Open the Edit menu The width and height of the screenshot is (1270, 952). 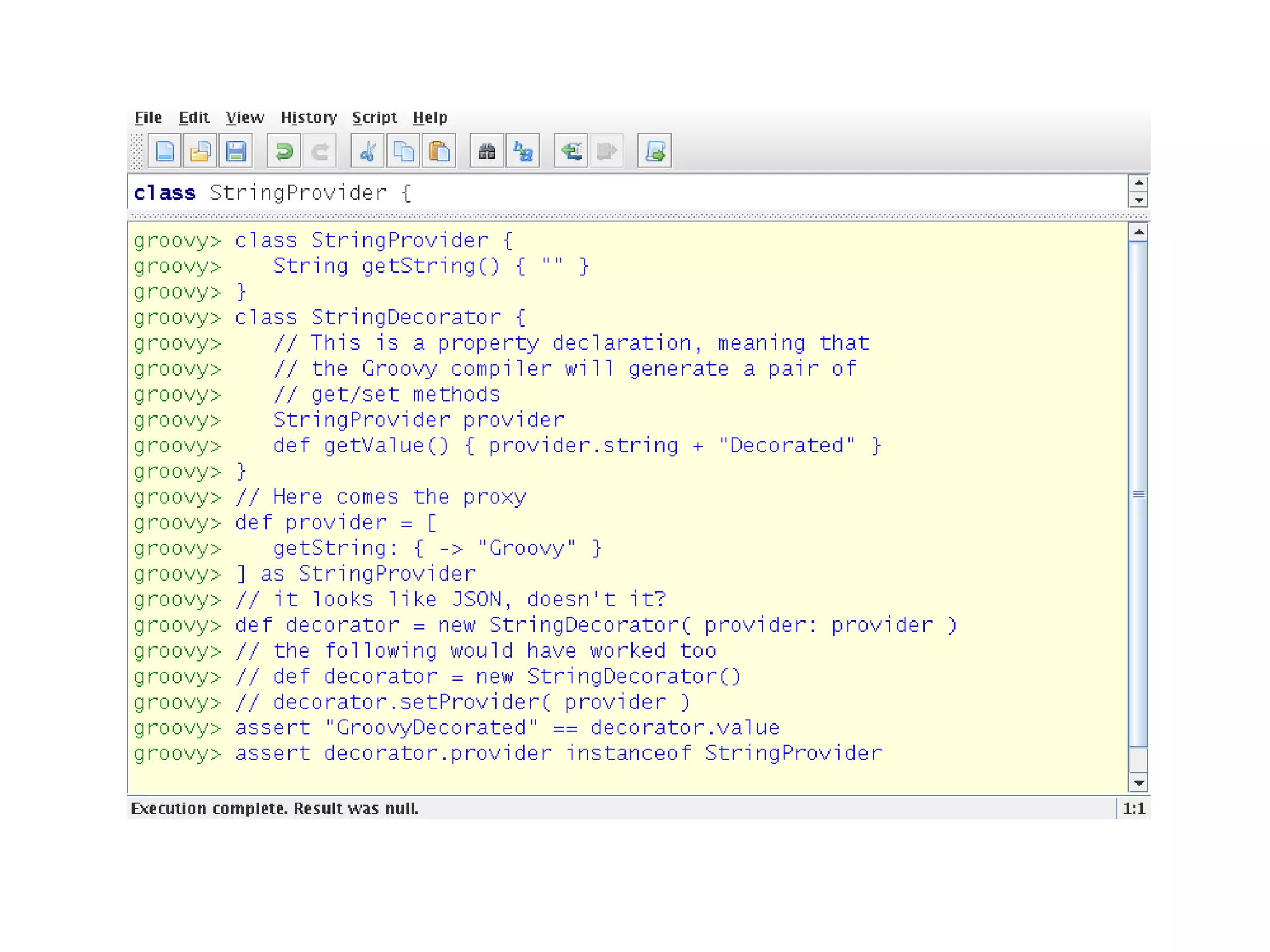[194, 117]
